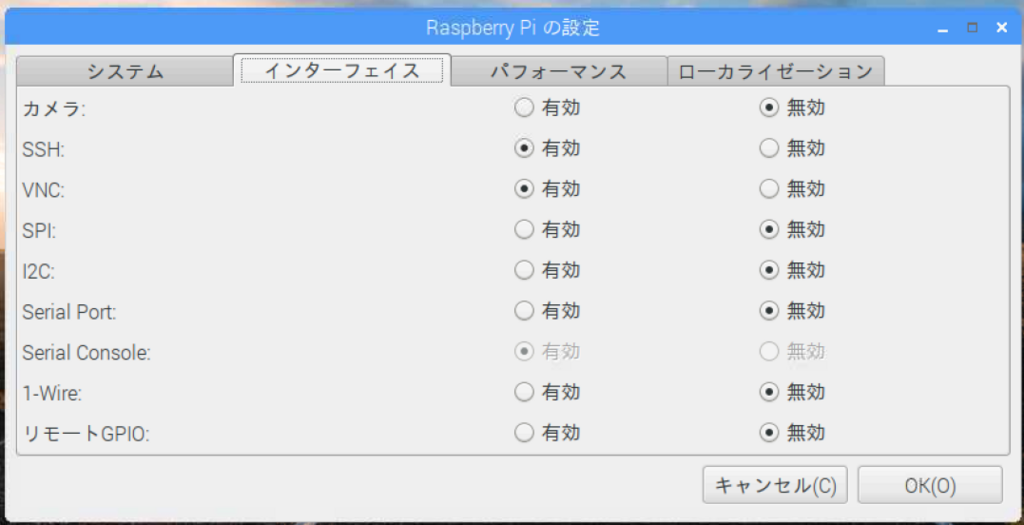
Task: Click the Serial Console: label
Action: (87, 353)
